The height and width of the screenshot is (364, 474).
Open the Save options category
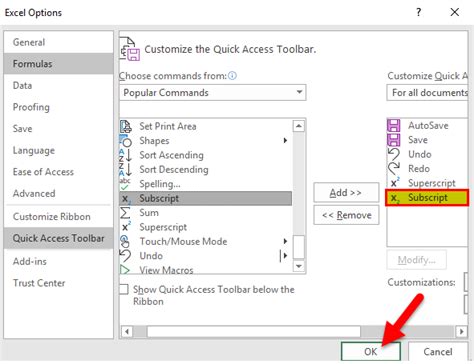(58, 129)
